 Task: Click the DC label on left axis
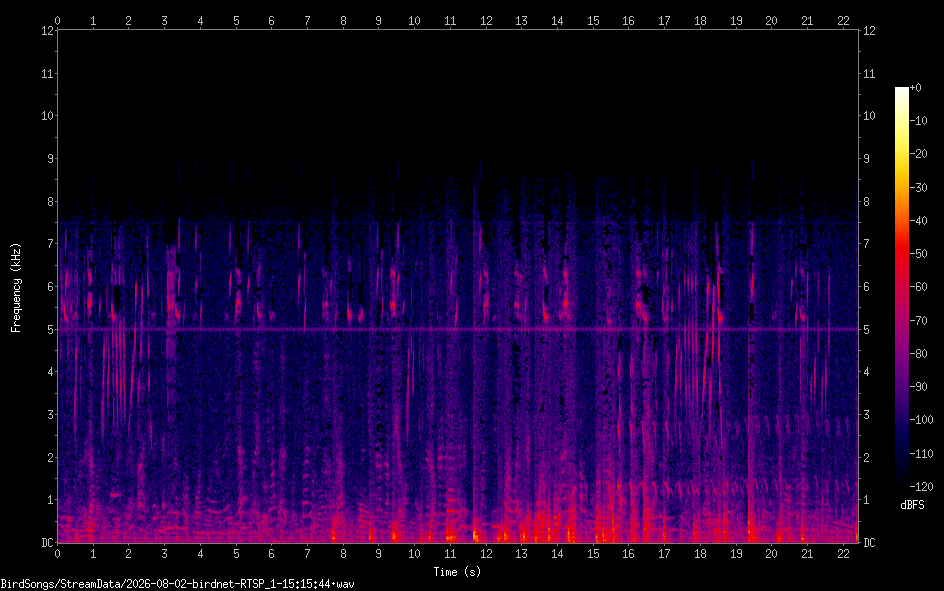tap(47, 543)
